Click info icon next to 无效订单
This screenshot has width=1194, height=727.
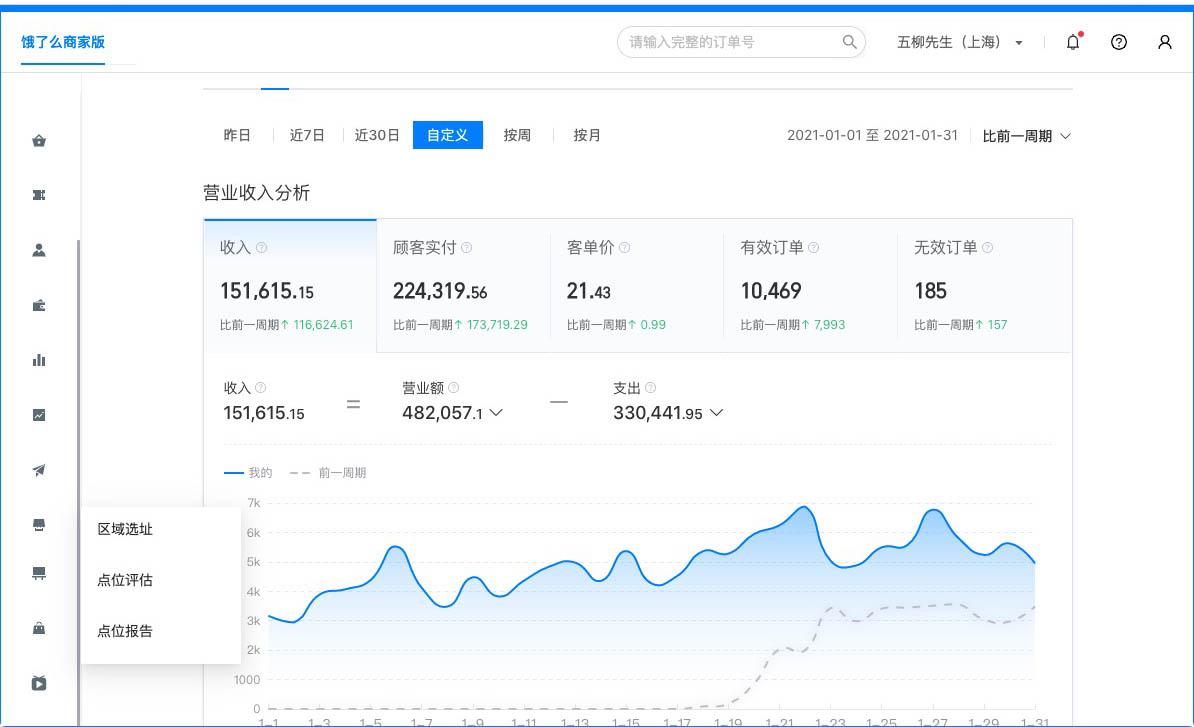tap(988, 247)
